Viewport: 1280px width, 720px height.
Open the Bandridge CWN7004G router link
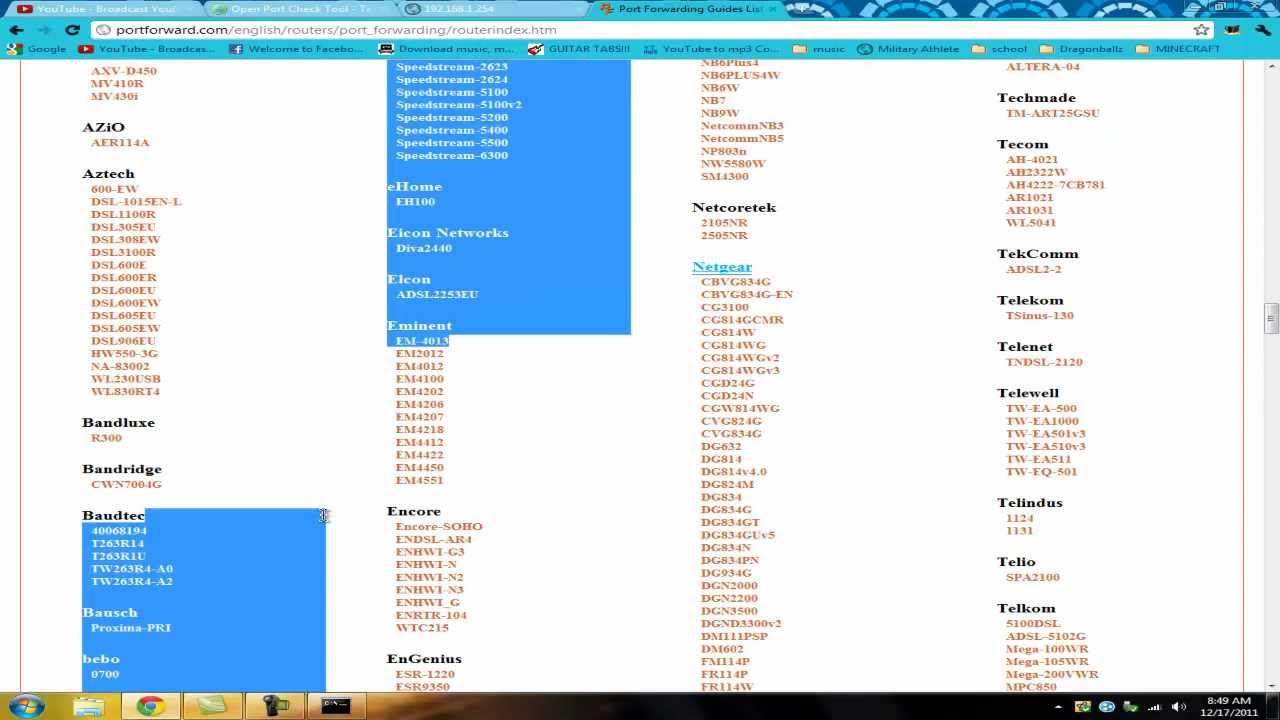[126, 484]
